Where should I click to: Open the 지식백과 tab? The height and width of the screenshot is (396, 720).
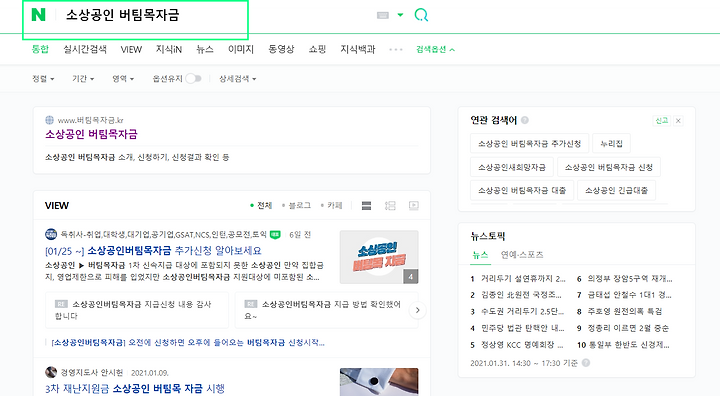(358, 49)
